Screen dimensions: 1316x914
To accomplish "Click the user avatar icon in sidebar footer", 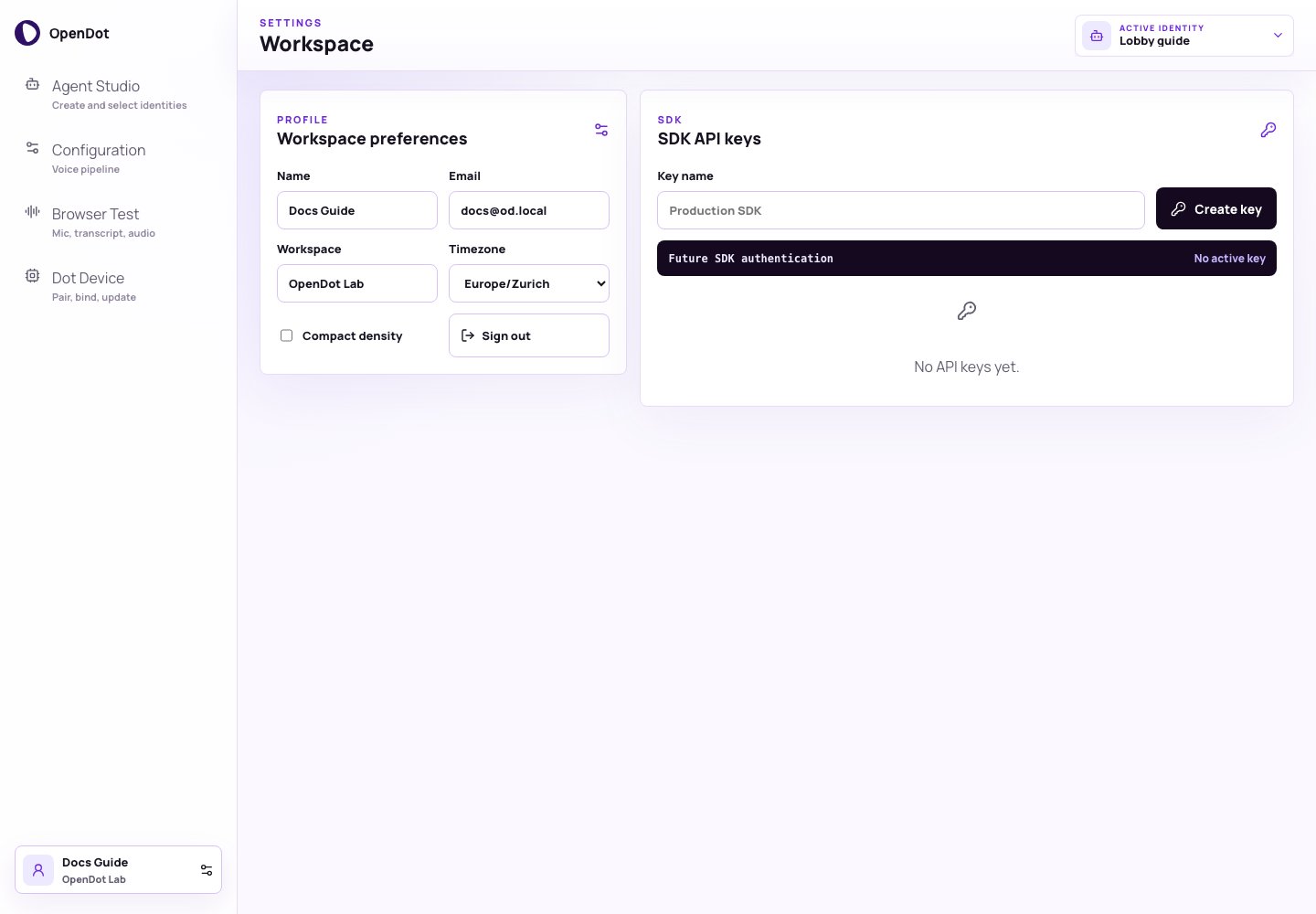I will pos(38,870).
